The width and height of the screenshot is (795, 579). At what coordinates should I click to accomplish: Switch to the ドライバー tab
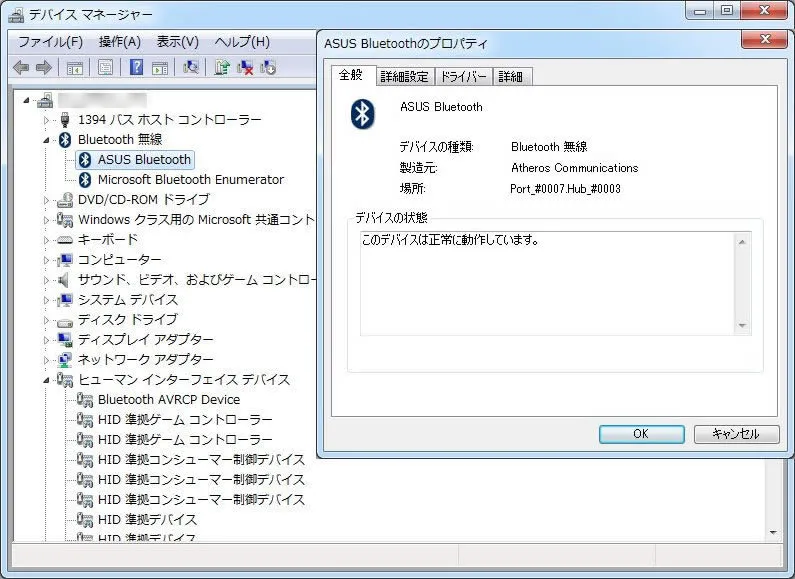pyautogui.click(x=463, y=77)
